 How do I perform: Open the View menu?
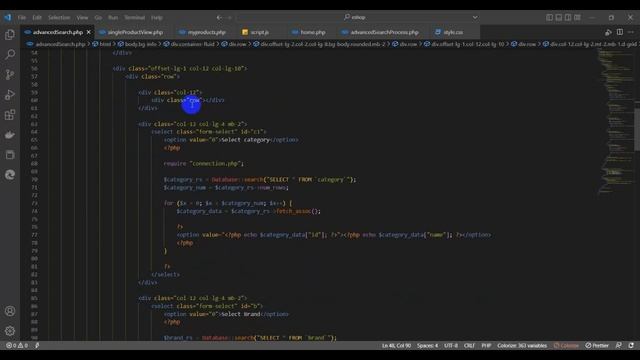pyautogui.click(x=82, y=18)
